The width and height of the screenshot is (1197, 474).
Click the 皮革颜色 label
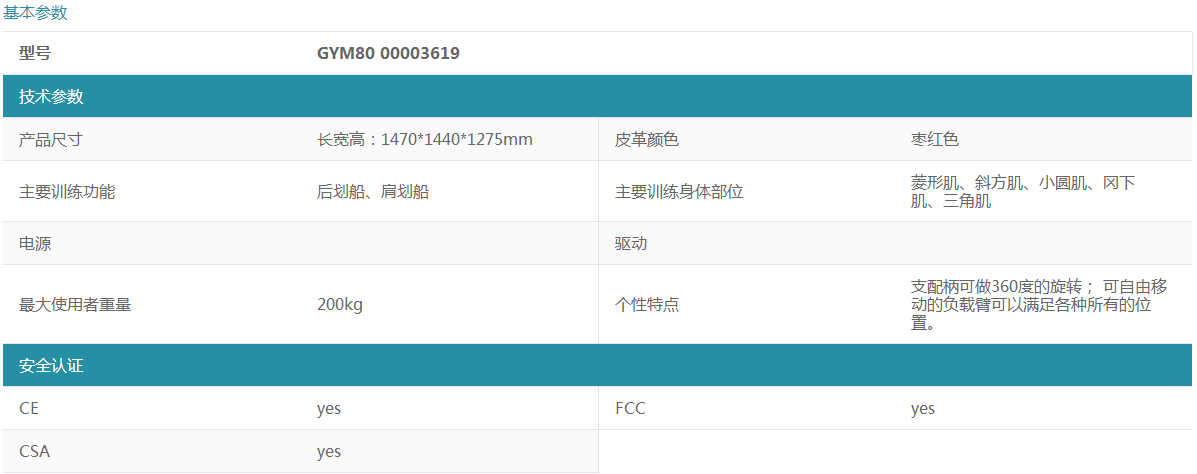(x=647, y=139)
